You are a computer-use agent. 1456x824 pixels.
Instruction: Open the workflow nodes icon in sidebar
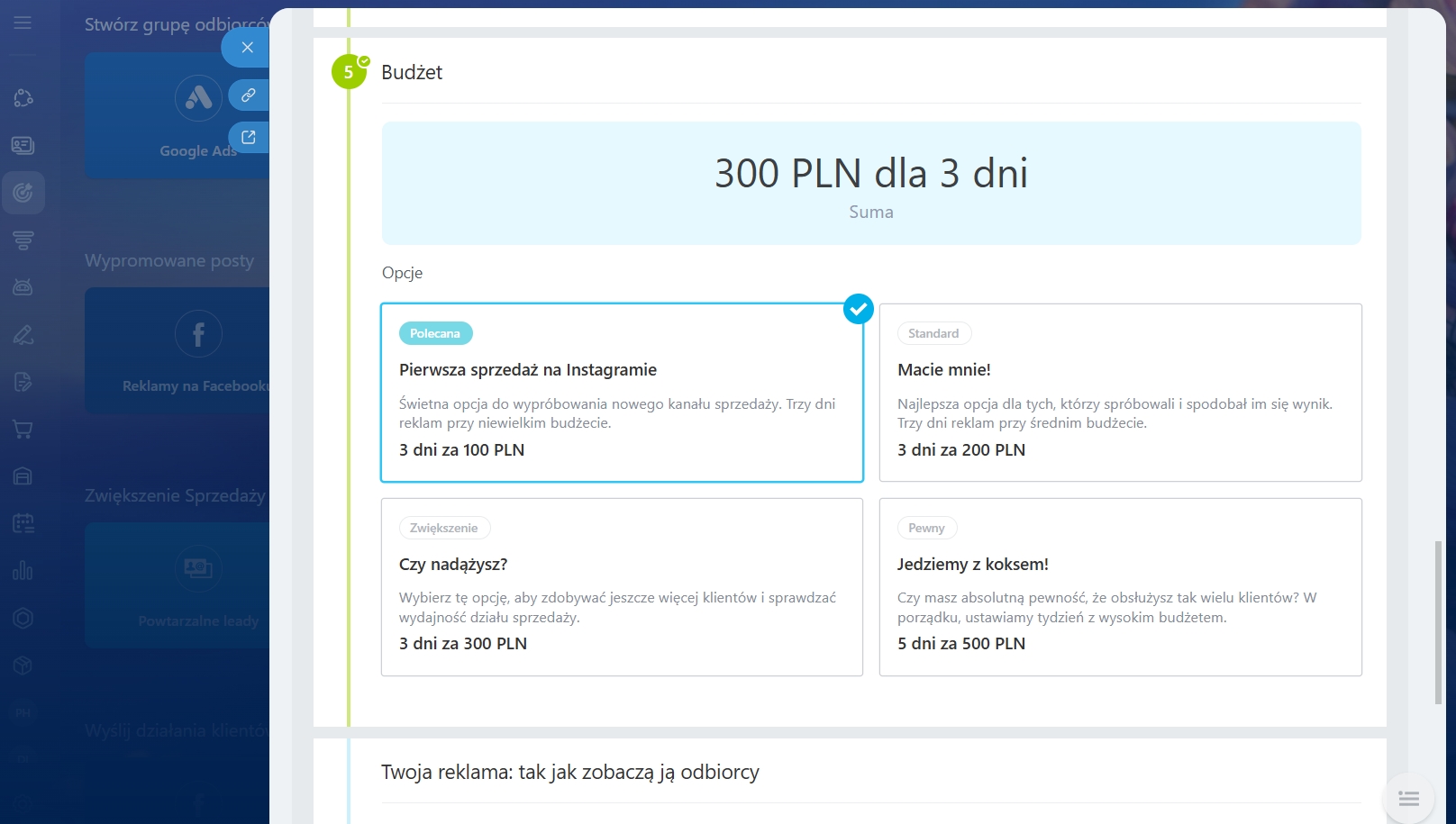tap(23, 98)
